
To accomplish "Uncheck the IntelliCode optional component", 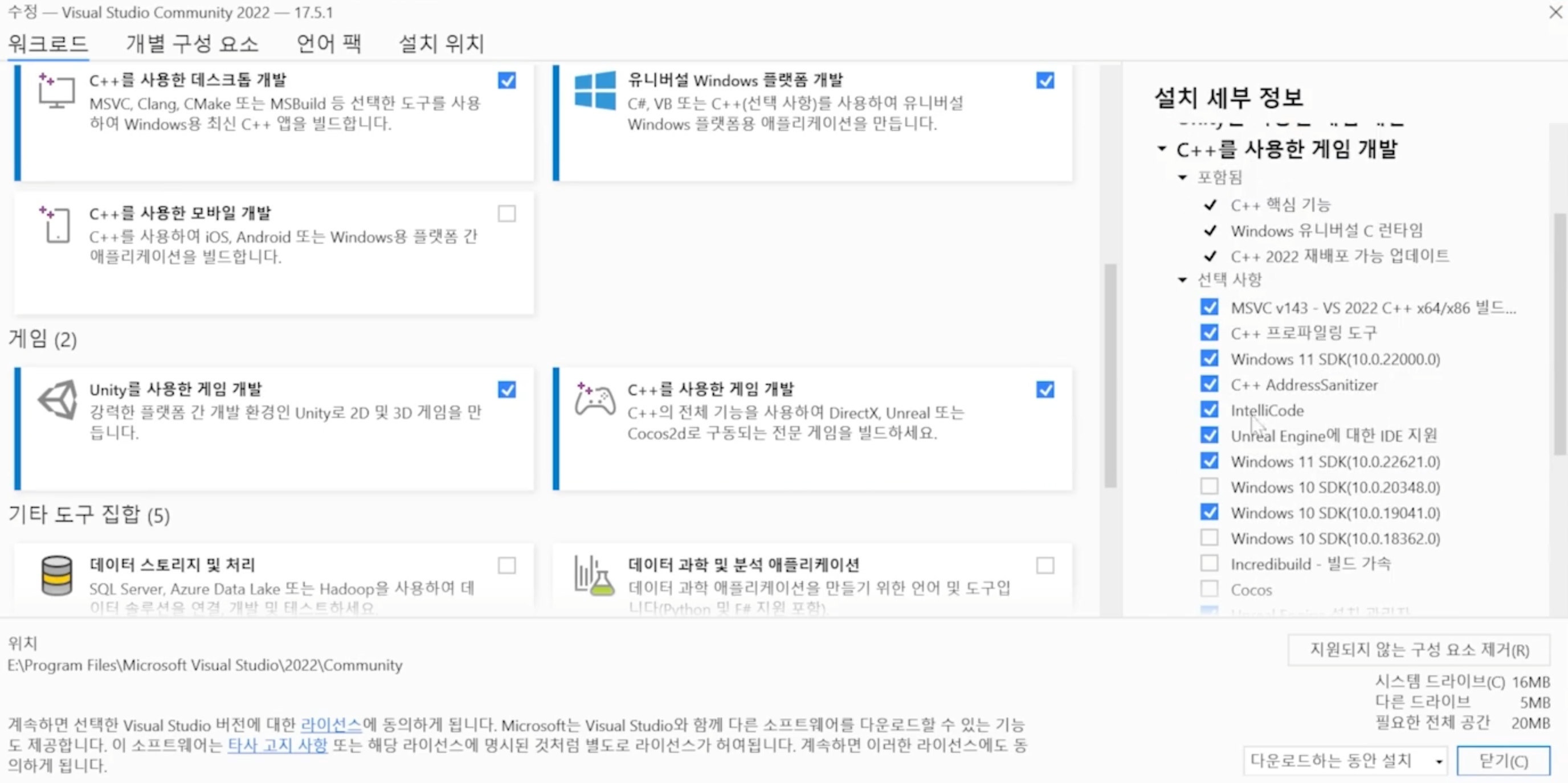I will (x=1209, y=410).
